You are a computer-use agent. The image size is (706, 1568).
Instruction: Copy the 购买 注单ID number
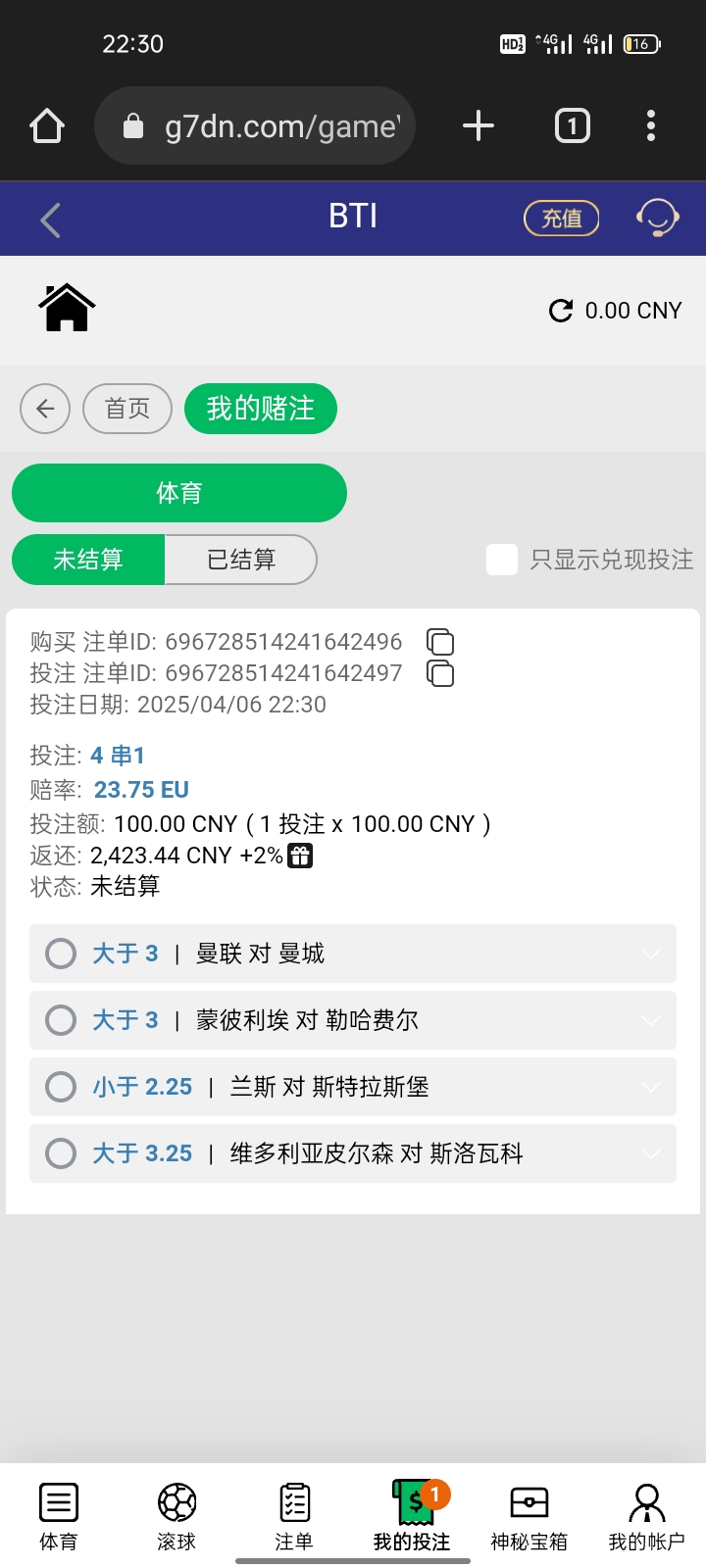click(440, 642)
